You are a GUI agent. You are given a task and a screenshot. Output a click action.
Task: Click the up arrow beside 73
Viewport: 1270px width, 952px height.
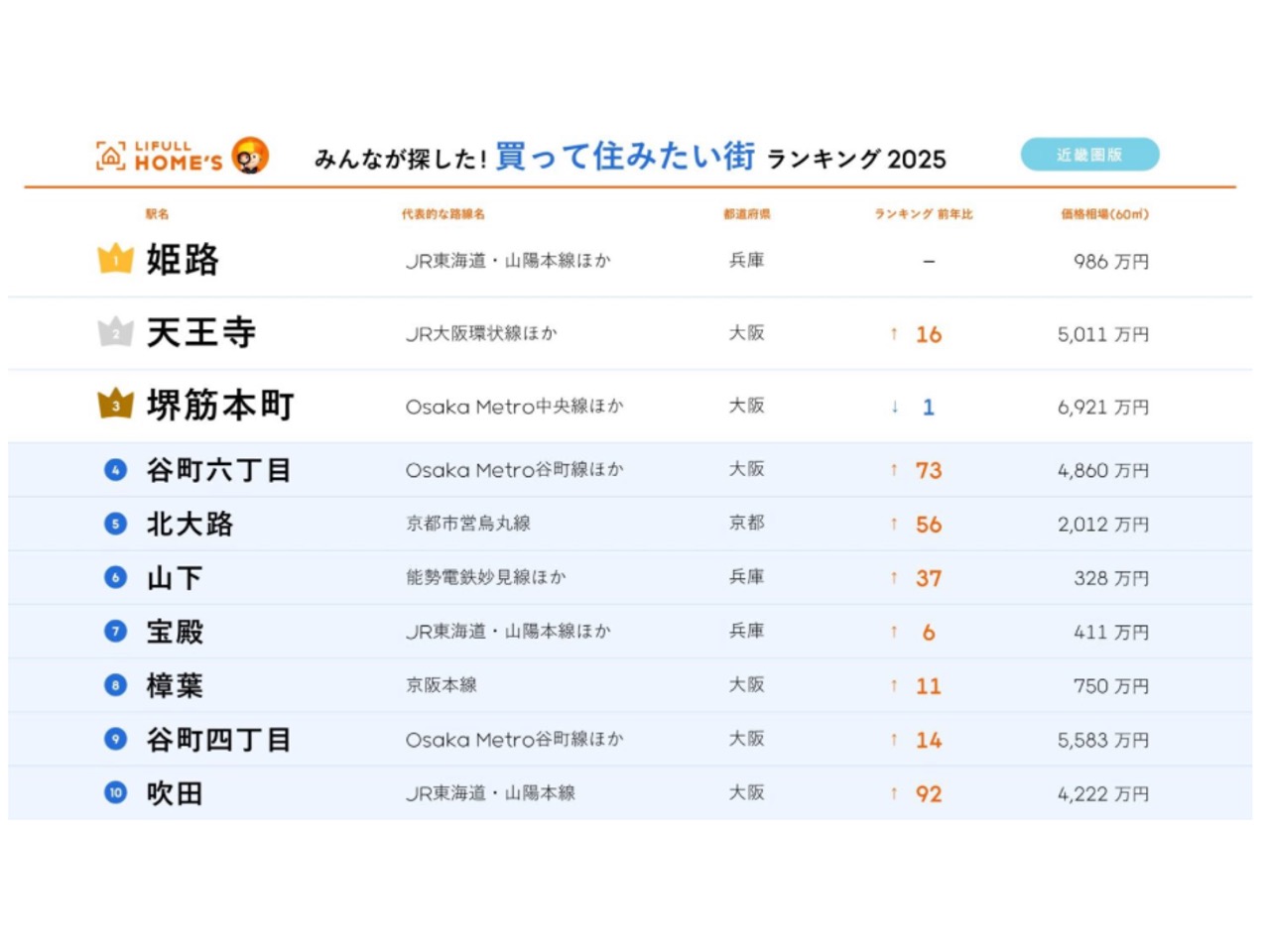[894, 470]
